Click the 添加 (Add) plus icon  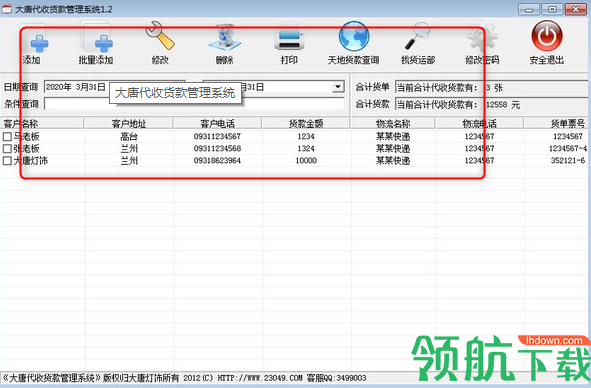(x=34, y=40)
